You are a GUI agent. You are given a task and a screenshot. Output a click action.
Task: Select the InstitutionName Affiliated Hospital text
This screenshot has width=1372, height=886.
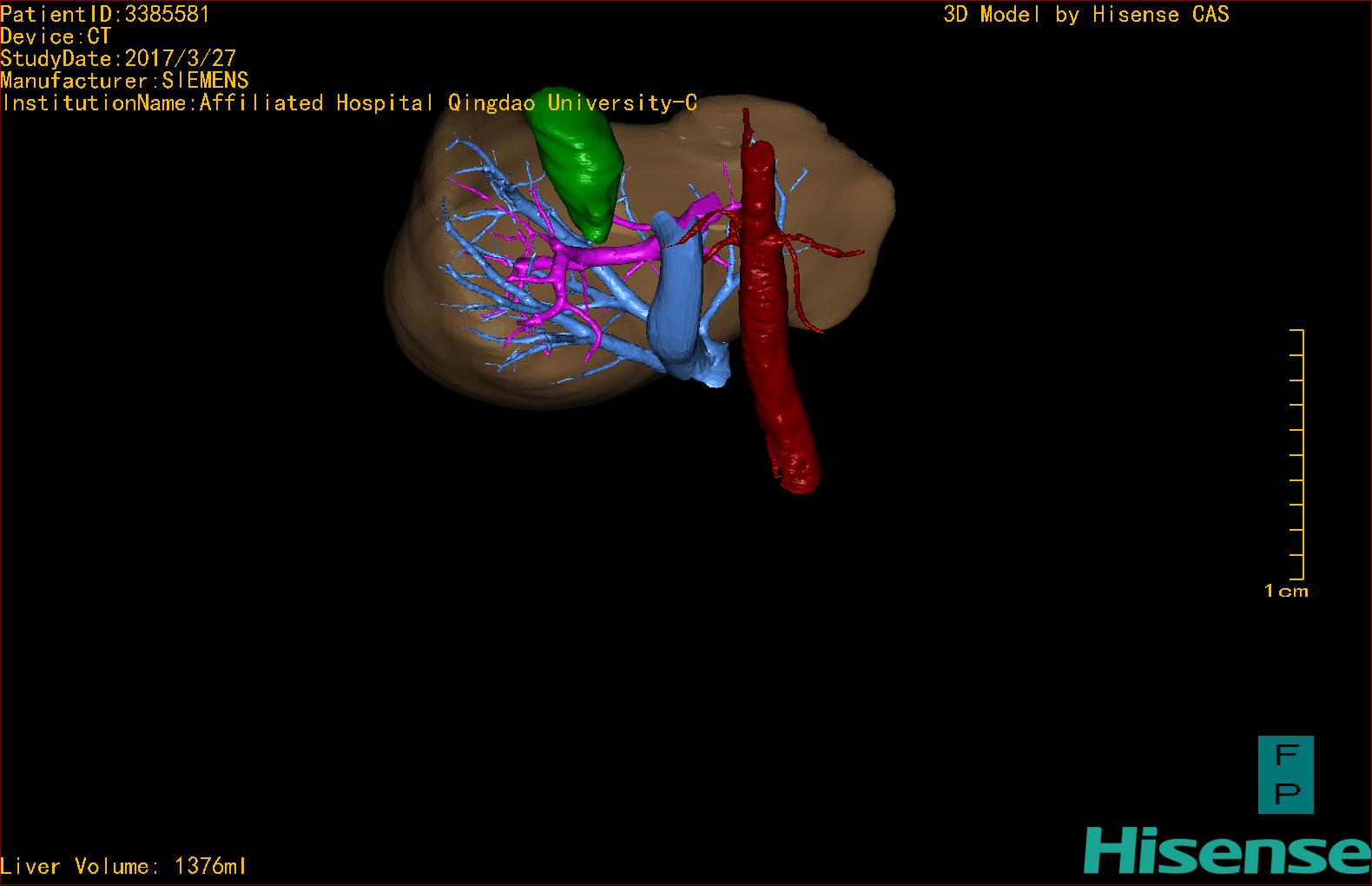tap(349, 103)
